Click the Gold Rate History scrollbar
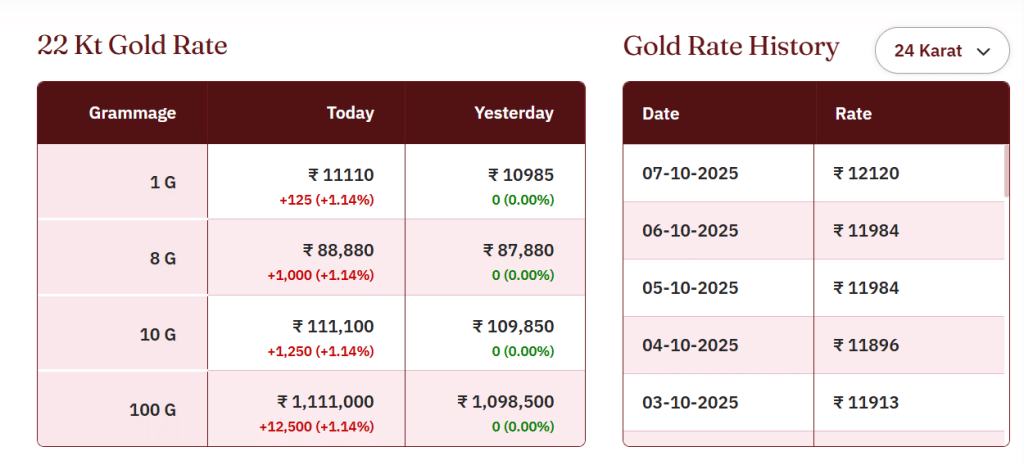 1006,172
